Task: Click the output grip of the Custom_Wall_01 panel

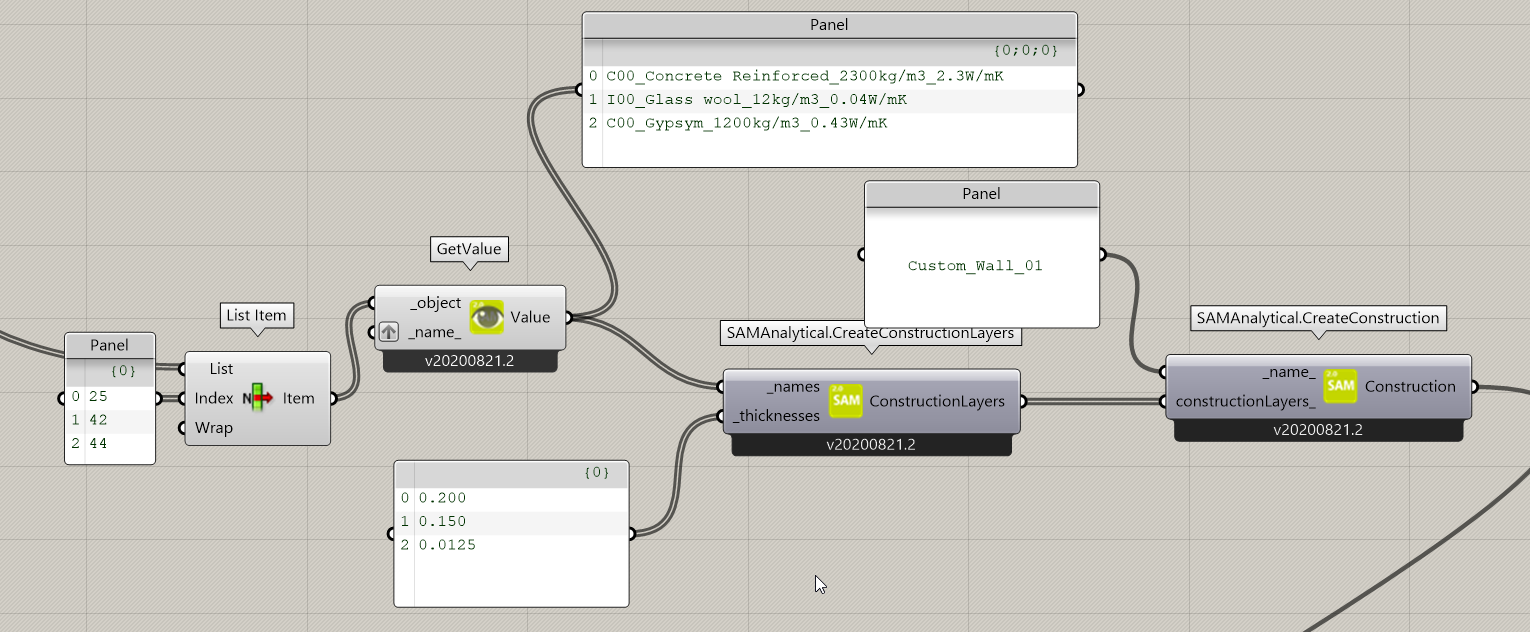Action: pyautogui.click(x=1102, y=254)
